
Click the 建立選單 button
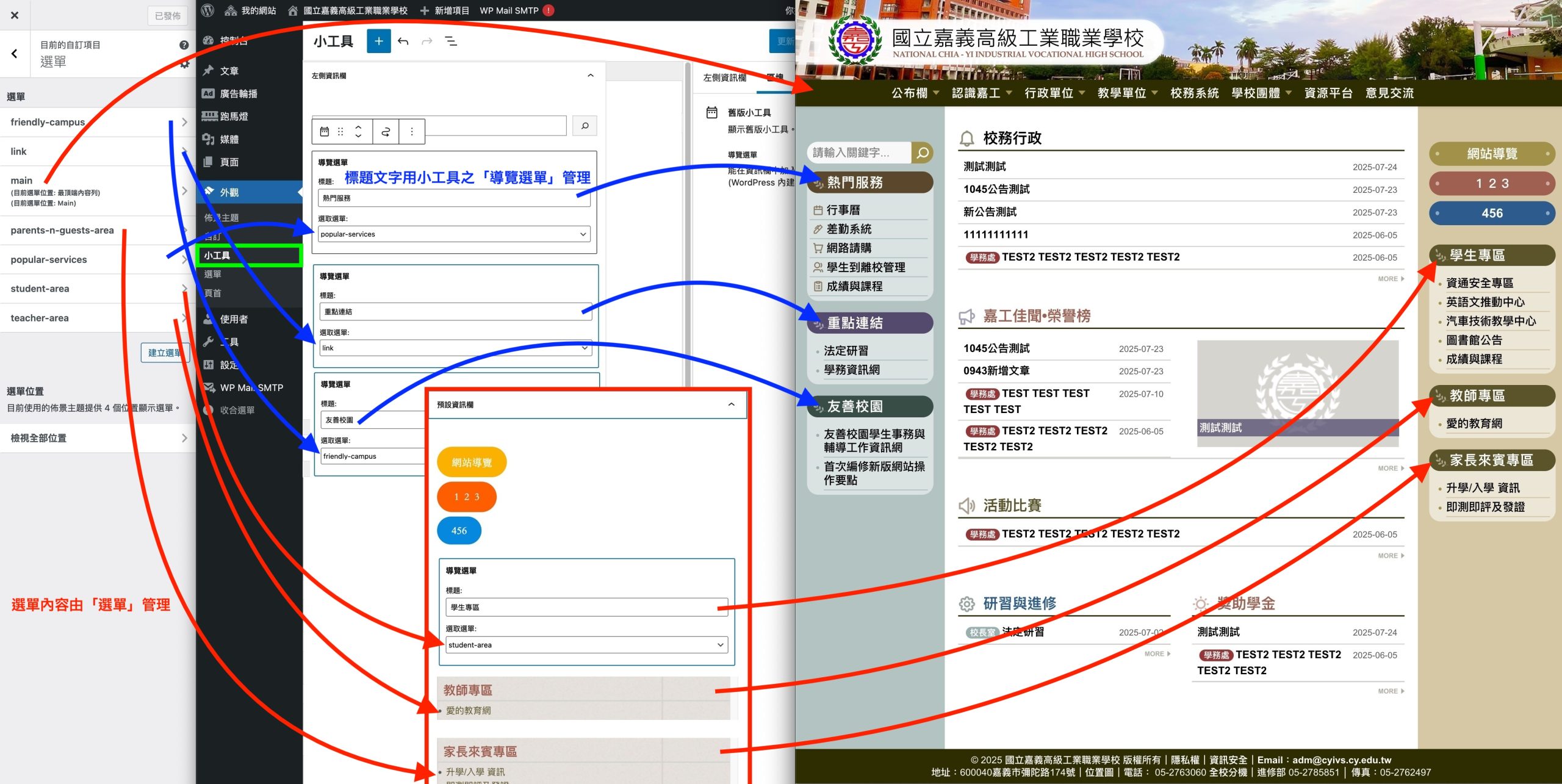165,353
